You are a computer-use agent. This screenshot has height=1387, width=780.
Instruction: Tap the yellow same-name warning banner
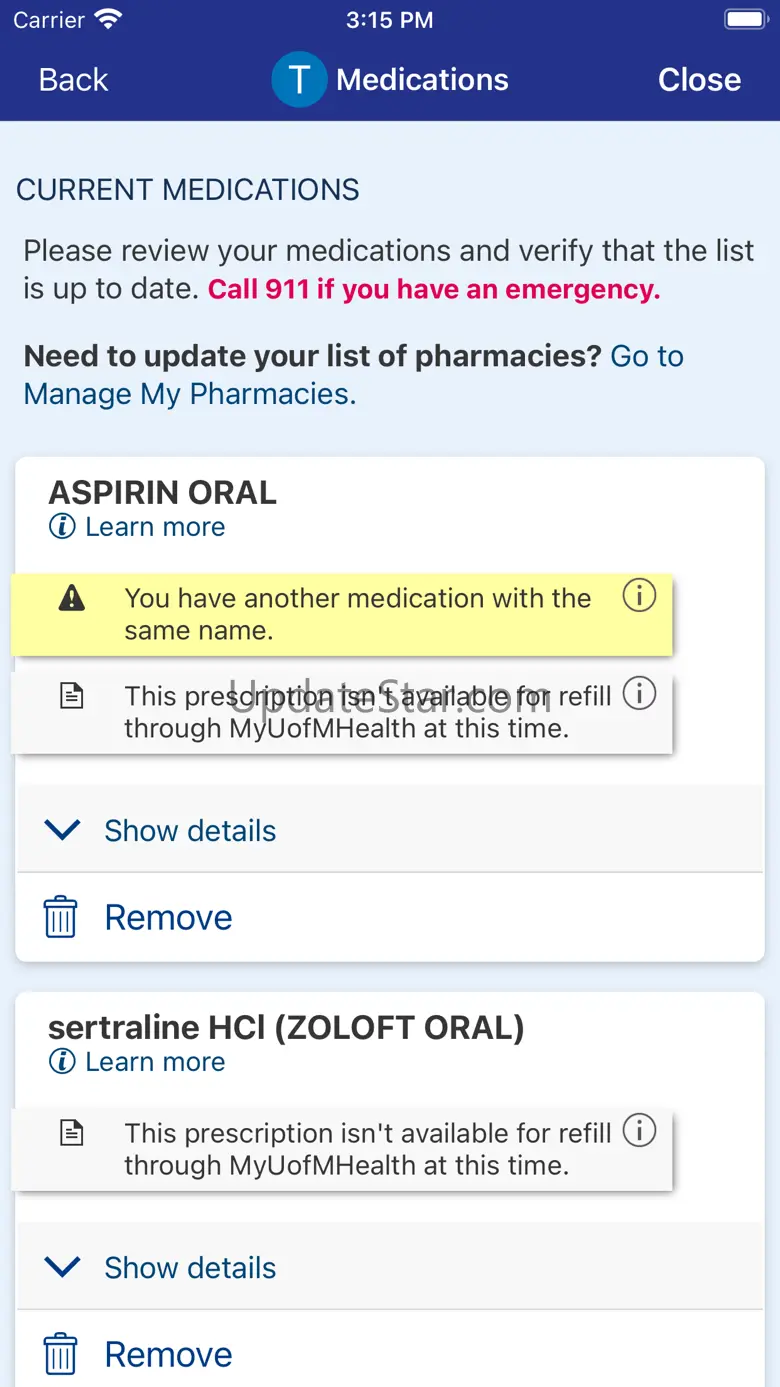[357, 614]
